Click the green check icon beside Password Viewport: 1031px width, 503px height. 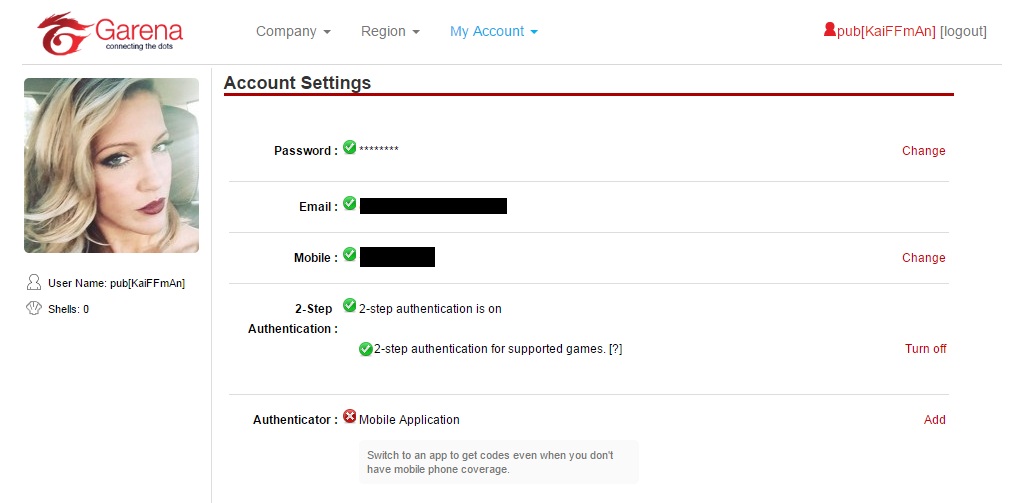(349, 147)
